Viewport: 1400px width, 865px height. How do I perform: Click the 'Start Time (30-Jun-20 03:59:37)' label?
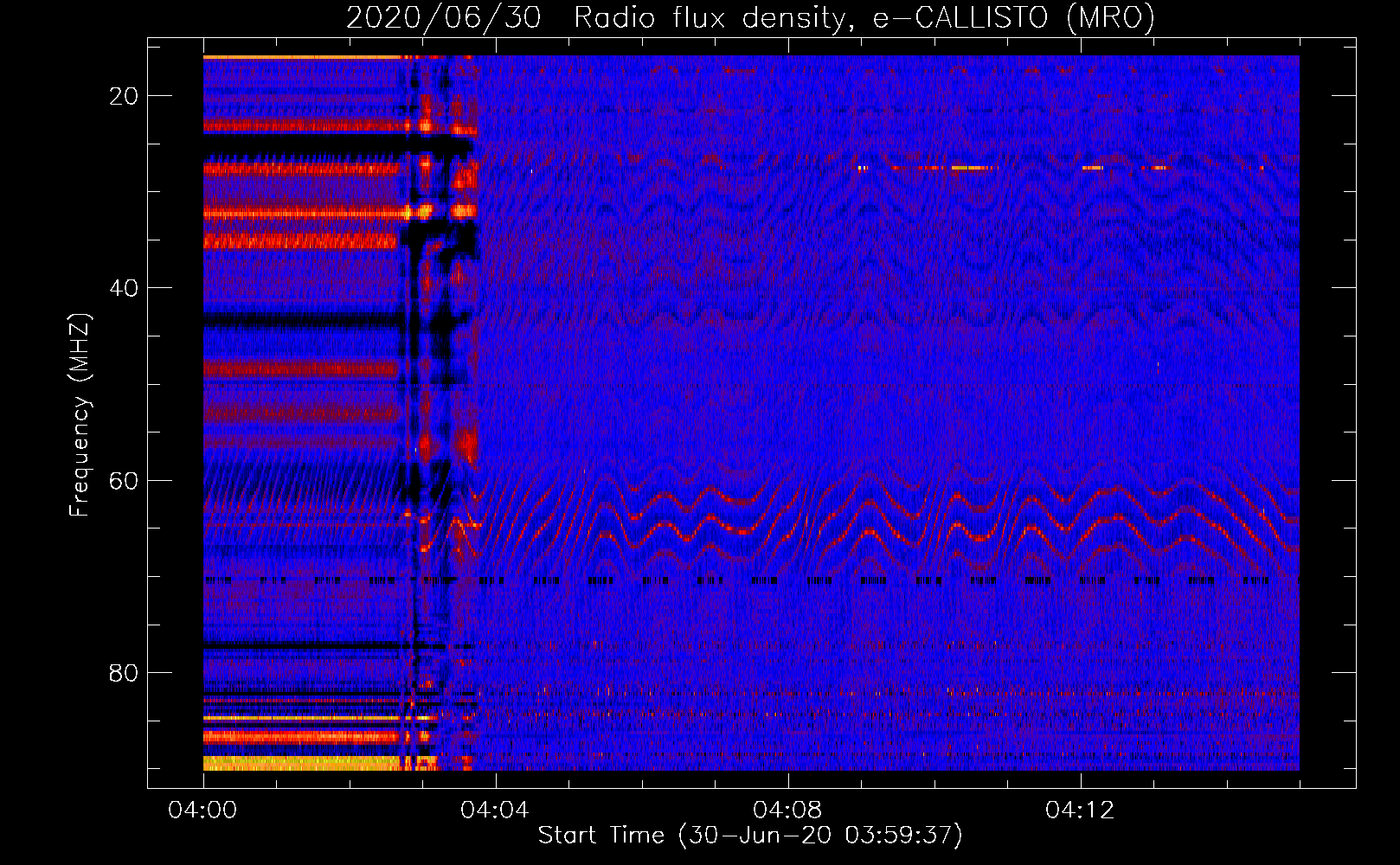pyautogui.click(x=750, y=836)
